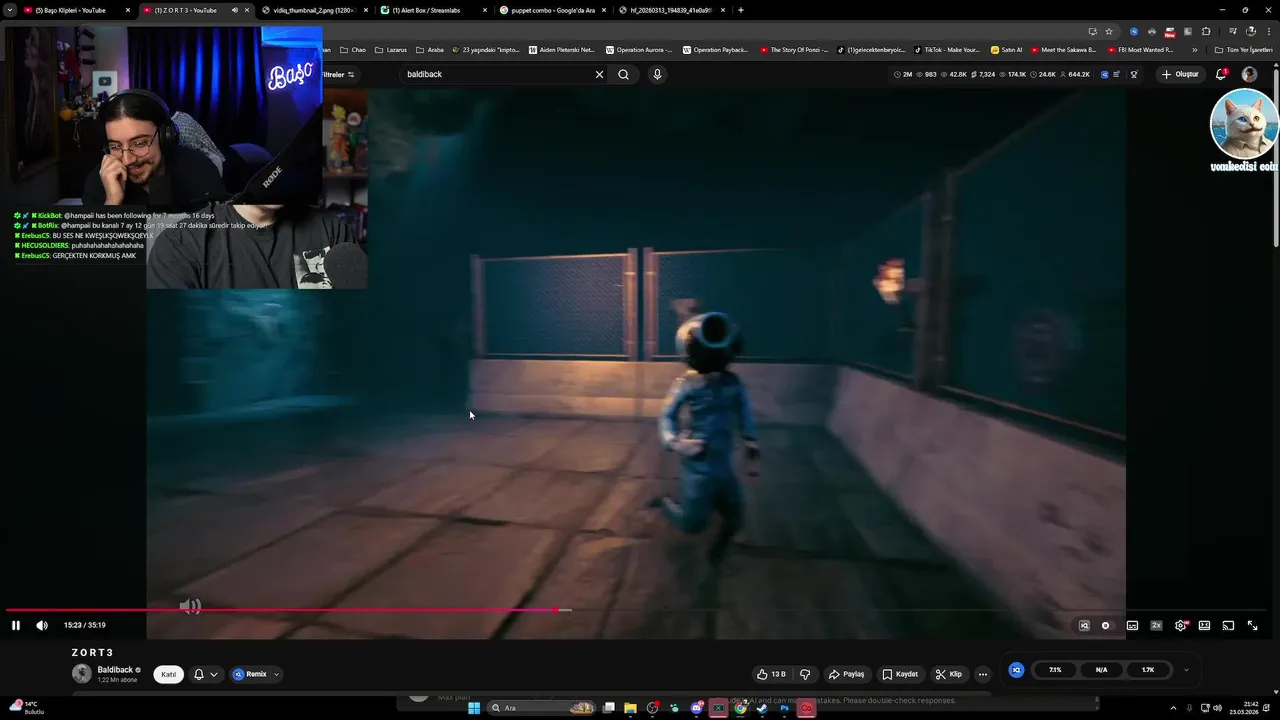This screenshot has width=1280, height=720.
Task: Click the vidIQ round blue icon below the video
Action: point(1016,670)
